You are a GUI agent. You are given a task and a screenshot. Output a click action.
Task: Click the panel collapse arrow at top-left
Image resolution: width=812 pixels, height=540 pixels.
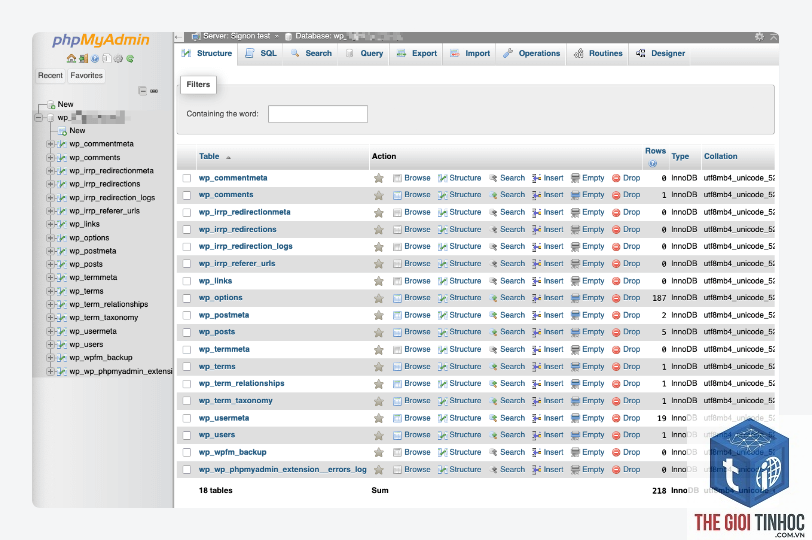click(x=179, y=37)
